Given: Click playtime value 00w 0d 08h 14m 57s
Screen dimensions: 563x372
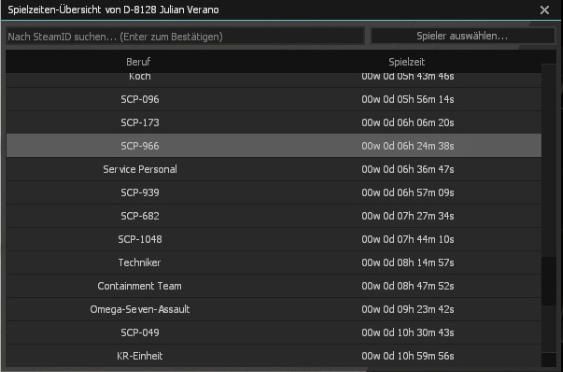Looking at the screenshot, I should 408,262.
